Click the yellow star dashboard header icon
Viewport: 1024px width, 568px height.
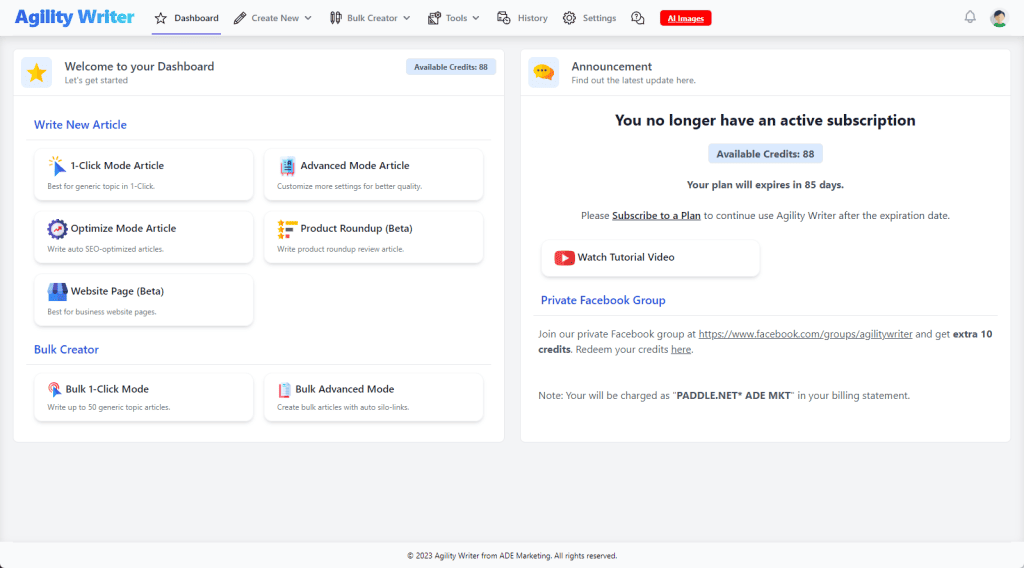(37, 72)
